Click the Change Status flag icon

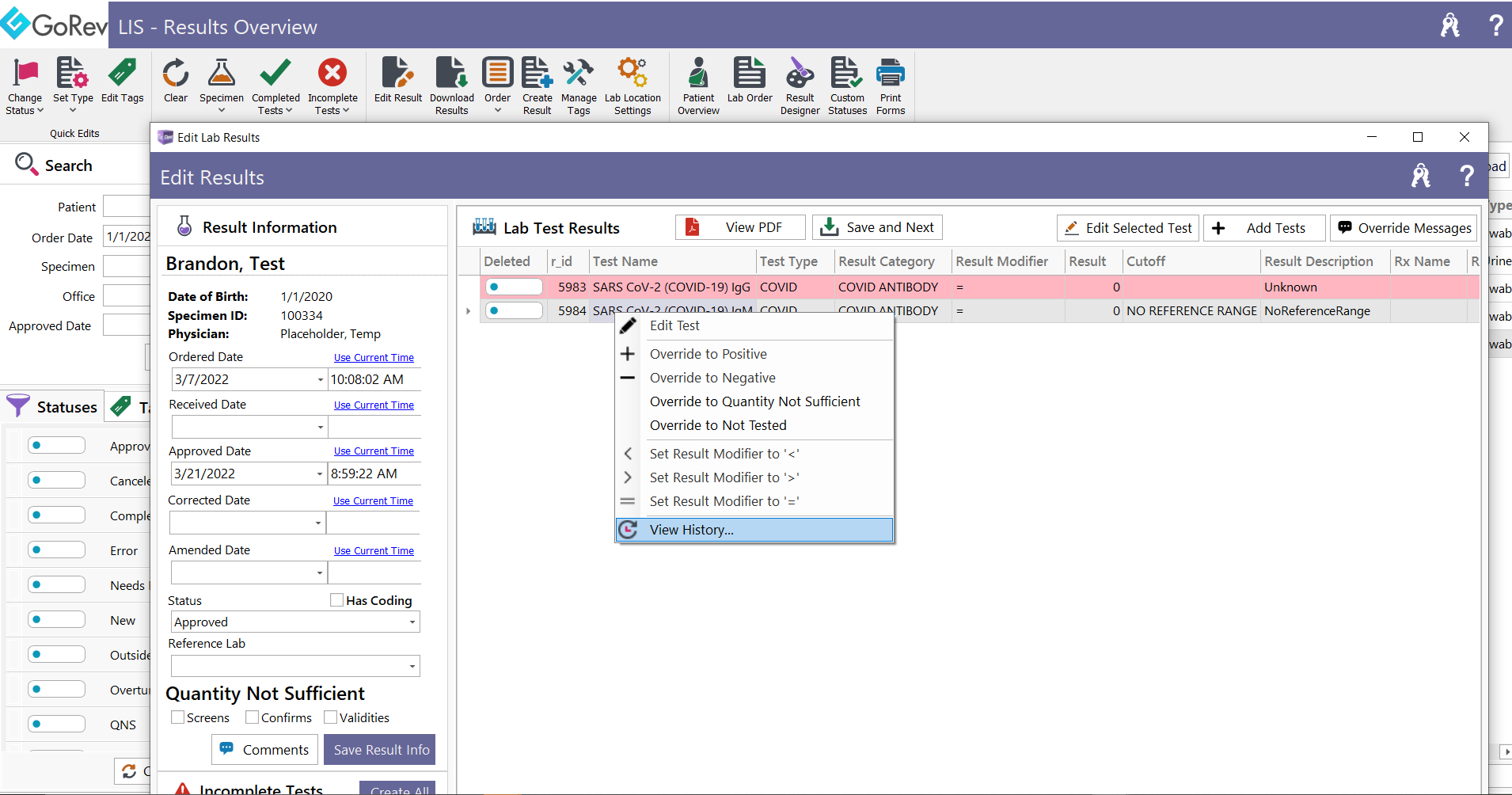(x=25, y=74)
